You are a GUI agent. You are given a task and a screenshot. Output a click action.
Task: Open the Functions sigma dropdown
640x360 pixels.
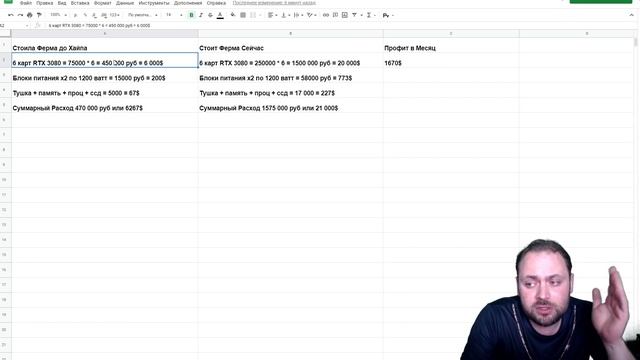click(371, 15)
